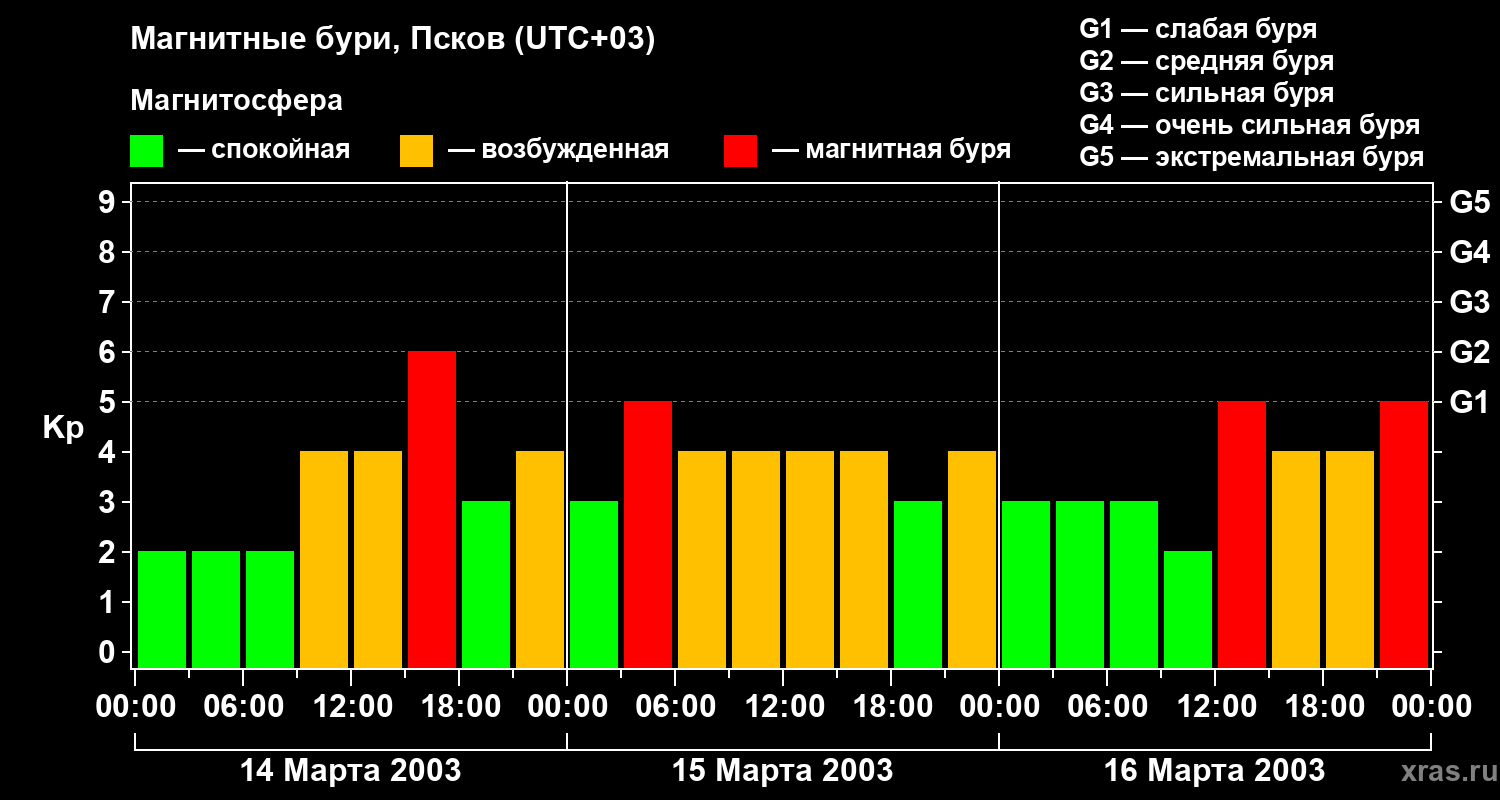Click the G2 label on the right axis
Viewport: 1500px width, 800px height.
(1469, 352)
